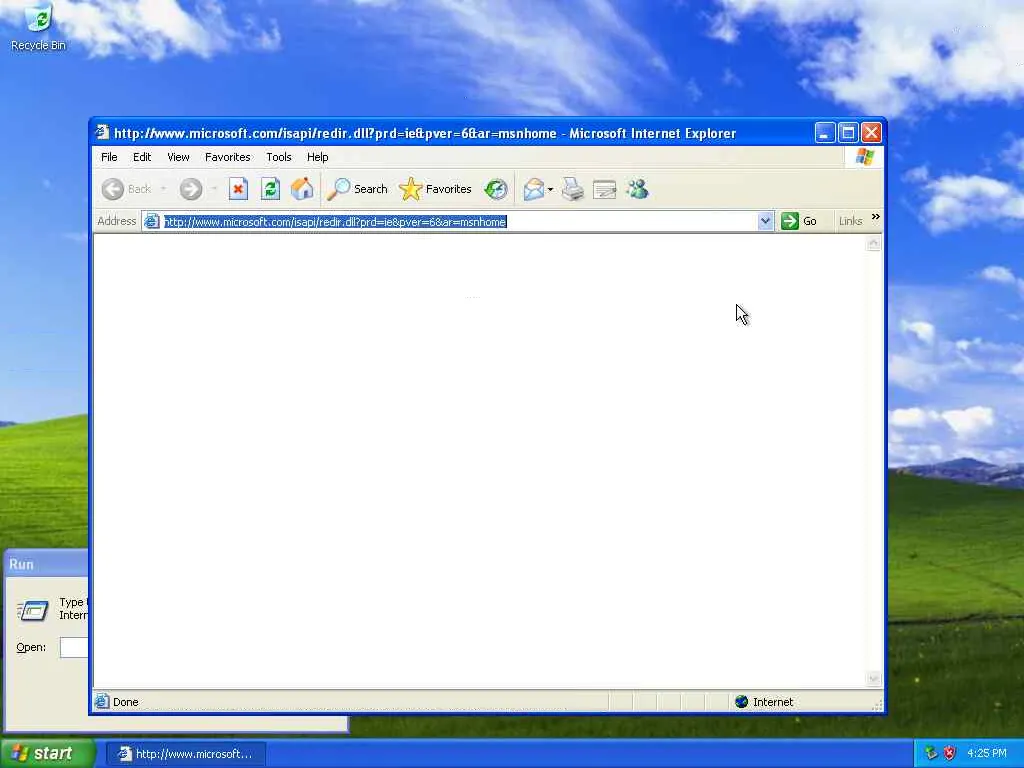Viewport: 1024px width, 768px height.
Task: Click inside the address bar URL field
Action: point(460,222)
